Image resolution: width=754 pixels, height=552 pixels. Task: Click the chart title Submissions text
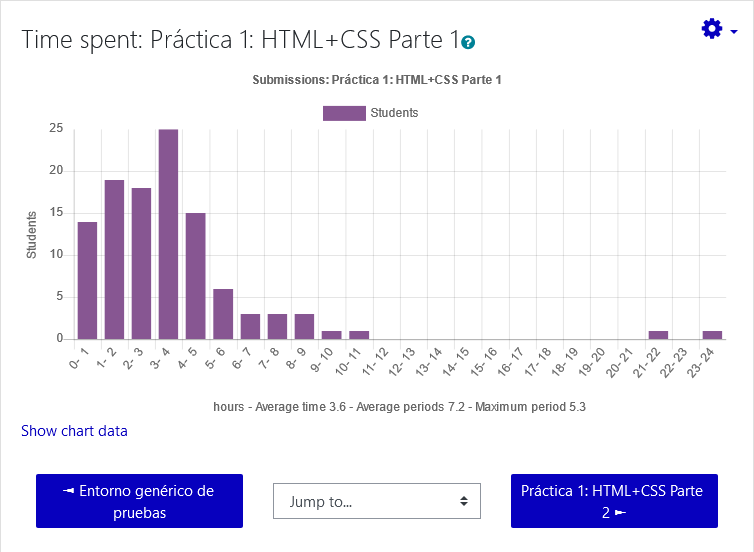click(376, 79)
